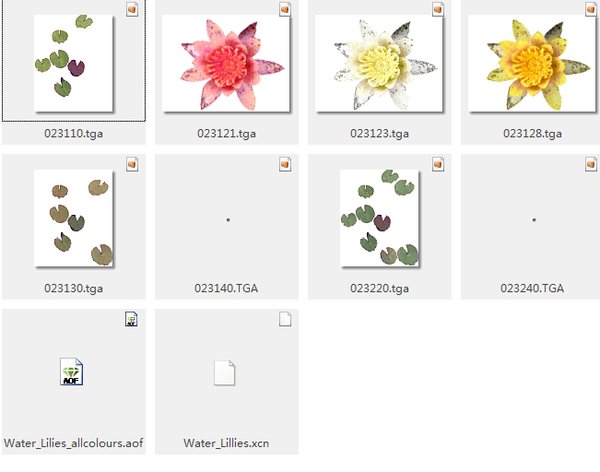The height and width of the screenshot is (472, 600).
Task: Click the blank document icon of Water_Lillies.xcn
Action: 224,373
